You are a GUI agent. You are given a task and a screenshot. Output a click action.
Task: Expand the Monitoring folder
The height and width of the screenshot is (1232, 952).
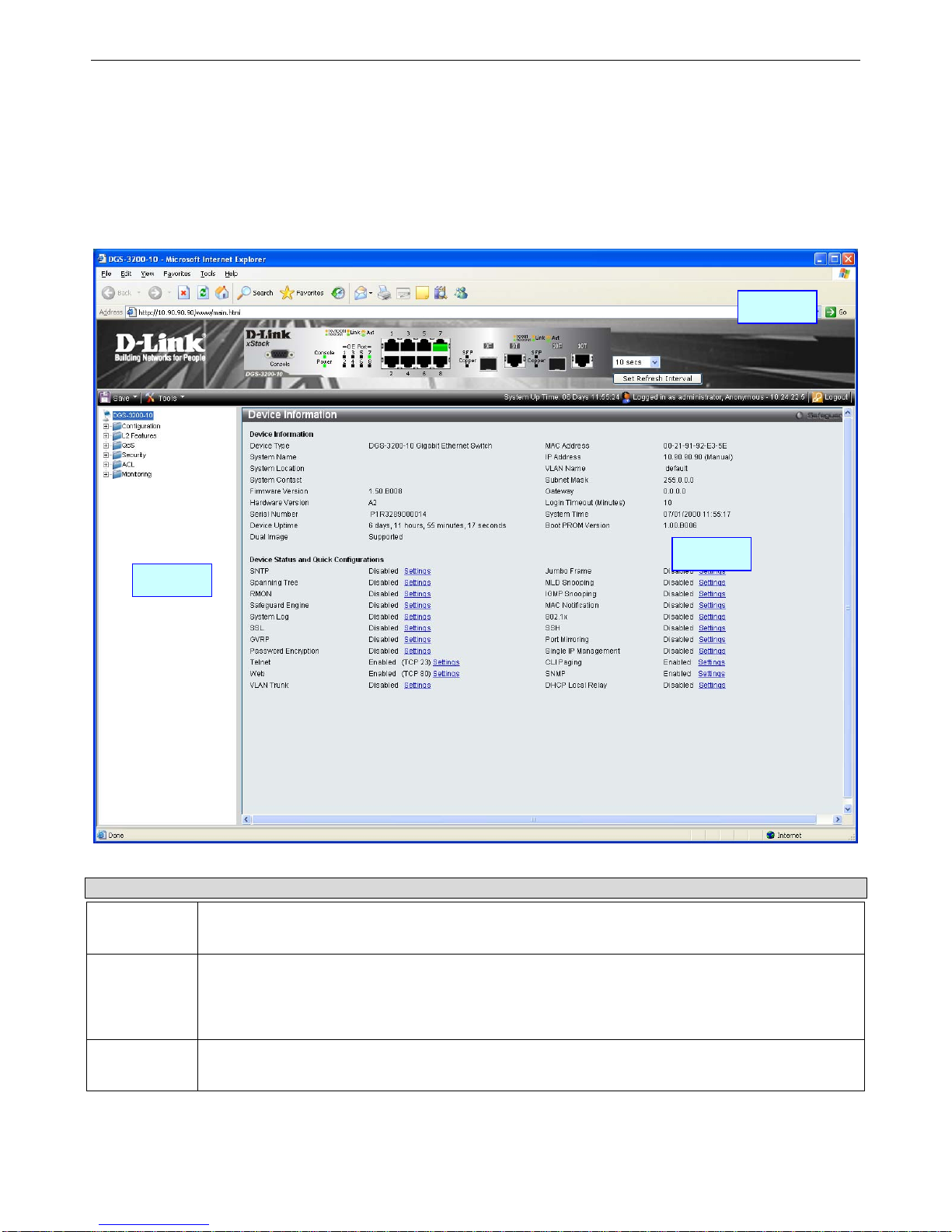[x=106, y=474]
